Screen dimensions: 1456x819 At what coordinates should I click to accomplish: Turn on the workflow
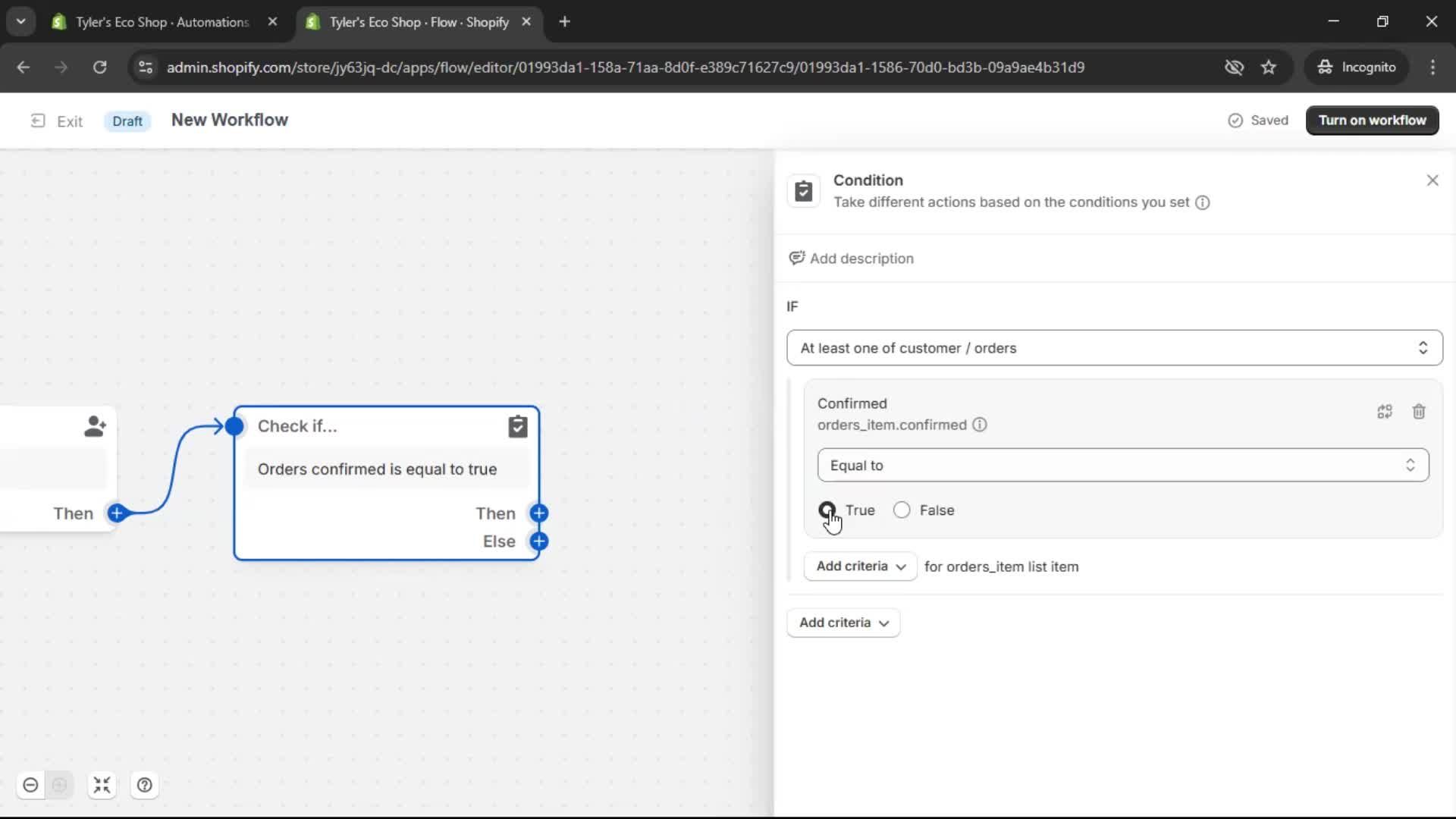coord(1373,120)
